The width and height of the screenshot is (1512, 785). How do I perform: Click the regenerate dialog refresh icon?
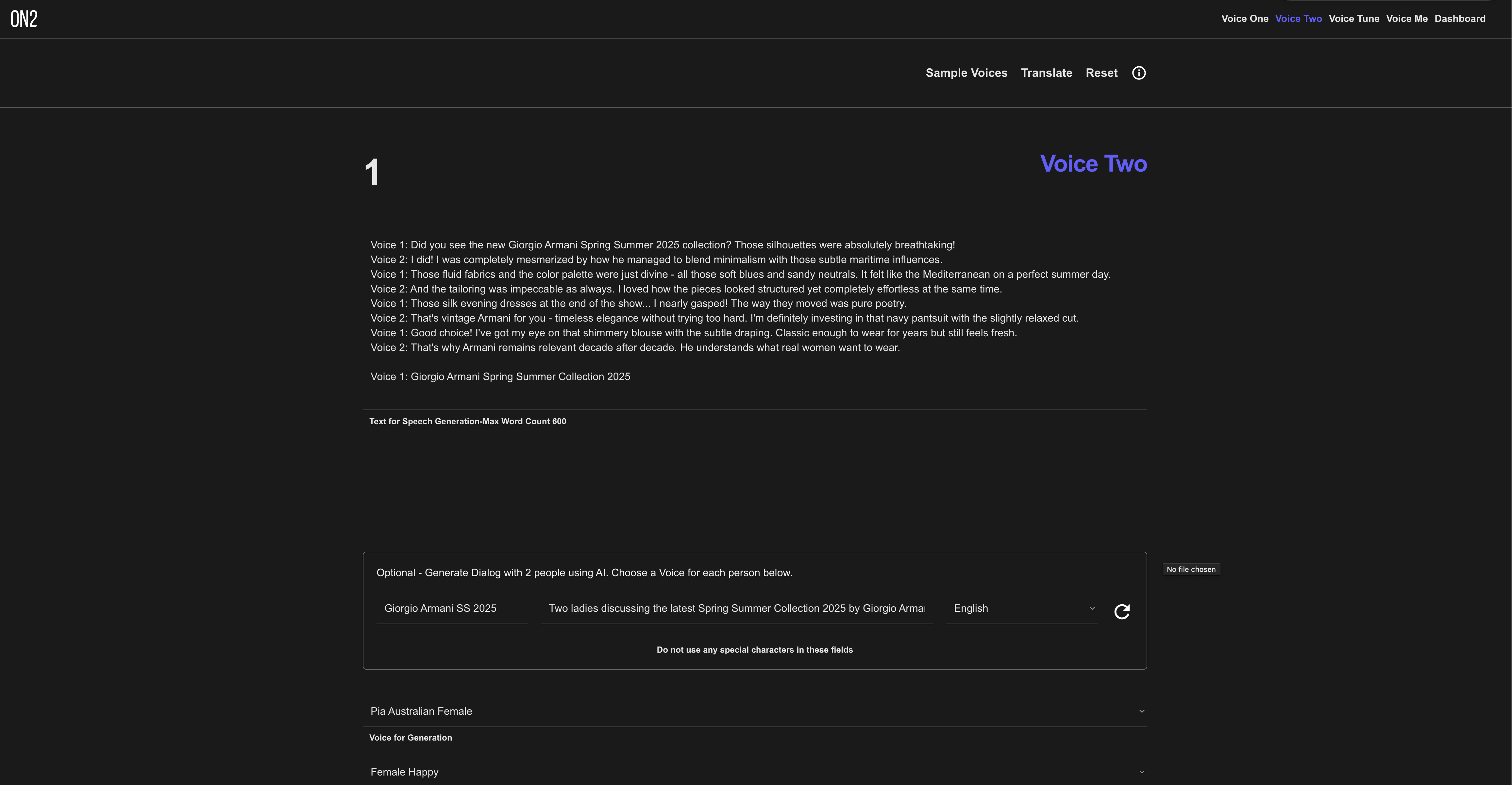[1122, 611]
